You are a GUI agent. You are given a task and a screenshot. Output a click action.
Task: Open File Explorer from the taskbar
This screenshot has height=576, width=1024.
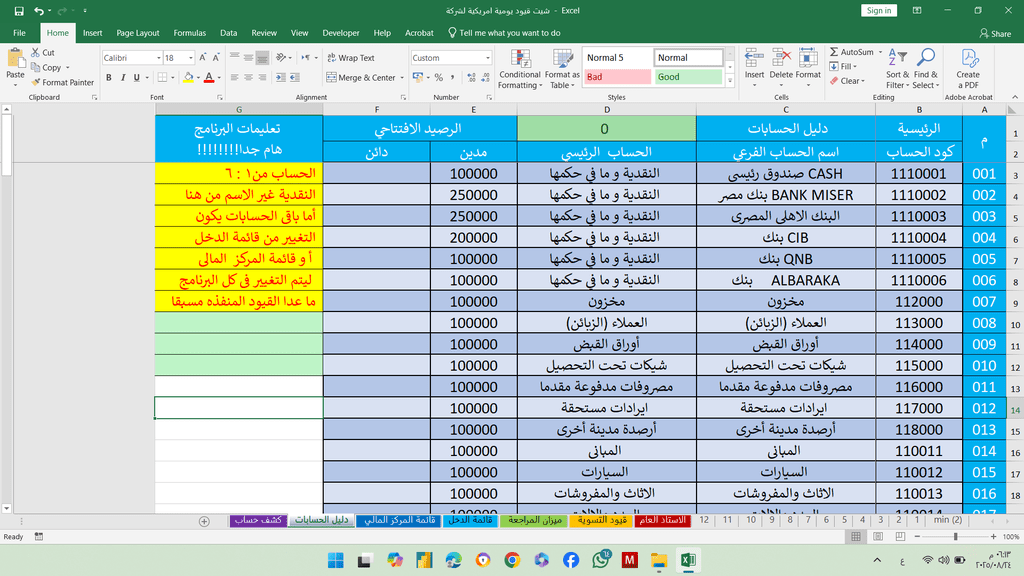point(658,560)
